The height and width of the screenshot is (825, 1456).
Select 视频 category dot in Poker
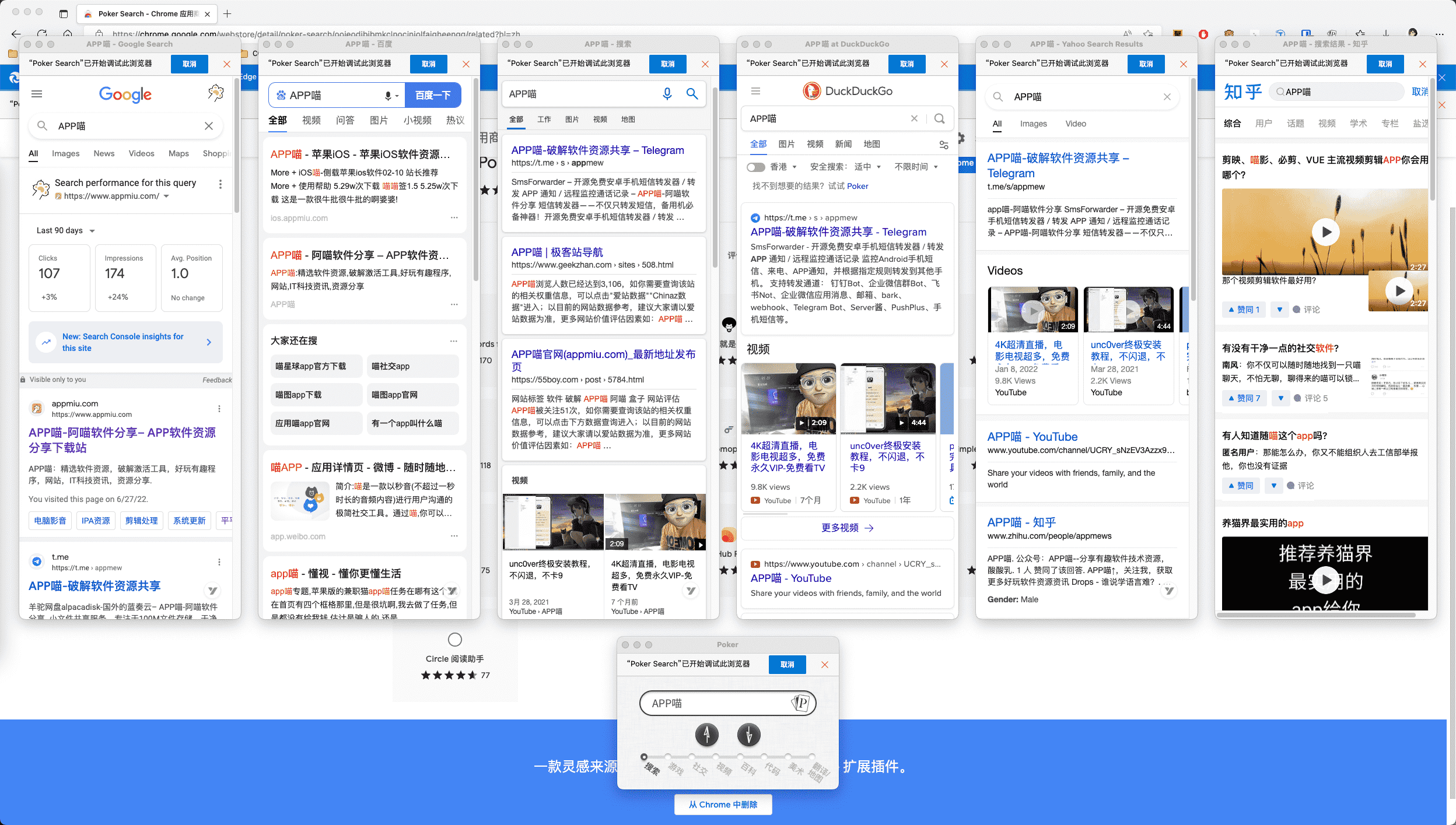pos(716,757)
